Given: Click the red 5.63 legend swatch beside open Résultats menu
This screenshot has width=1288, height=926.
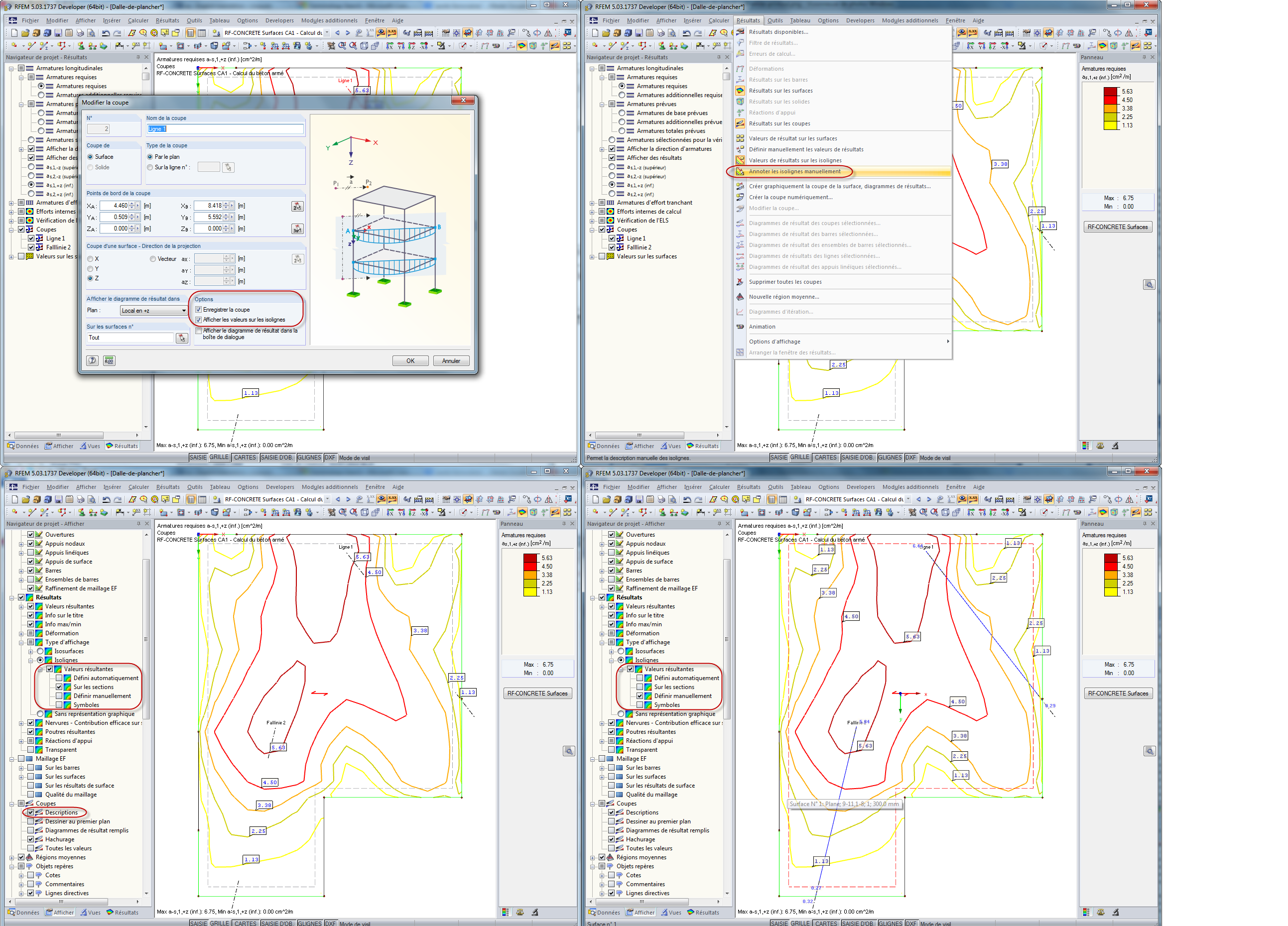Looking at the screenshot, I should pos(1111,92).
